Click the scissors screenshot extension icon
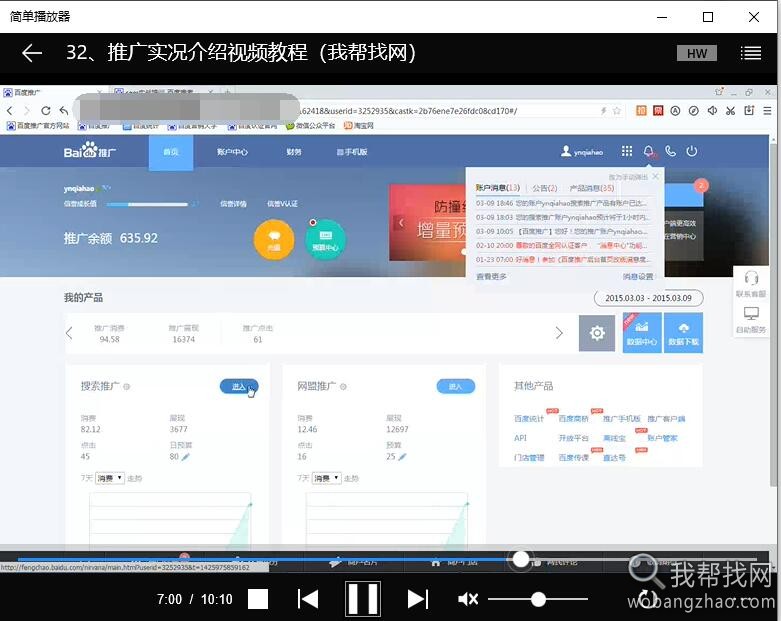This screenshot has height=621, width=781. [730, 111]
